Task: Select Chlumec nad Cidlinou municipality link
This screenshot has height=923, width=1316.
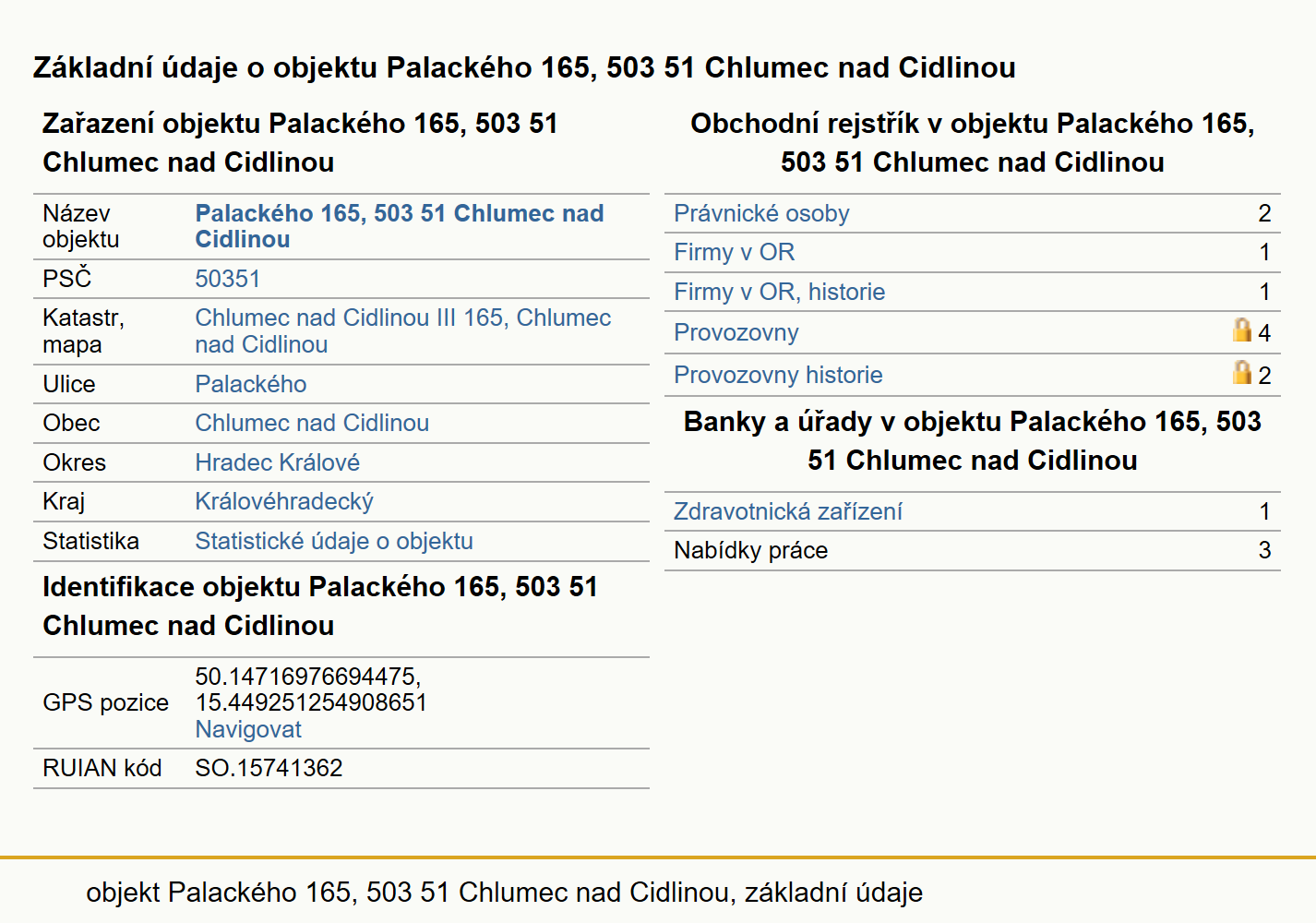Action: tap(312, 423)
